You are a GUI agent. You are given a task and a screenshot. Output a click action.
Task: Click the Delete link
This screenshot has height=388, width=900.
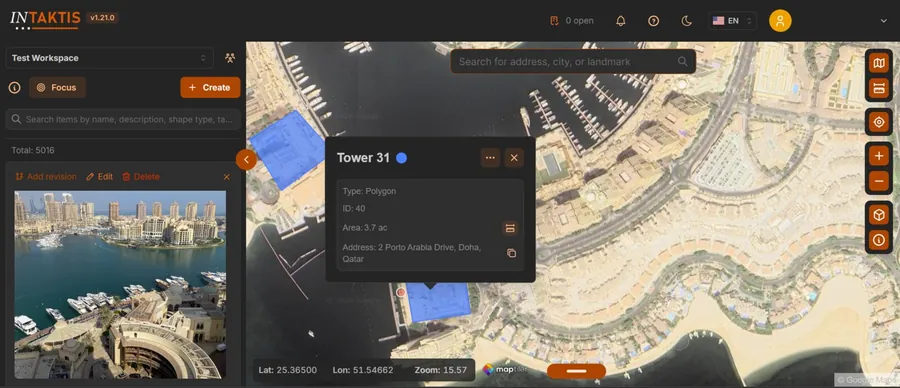coord(141,177)
